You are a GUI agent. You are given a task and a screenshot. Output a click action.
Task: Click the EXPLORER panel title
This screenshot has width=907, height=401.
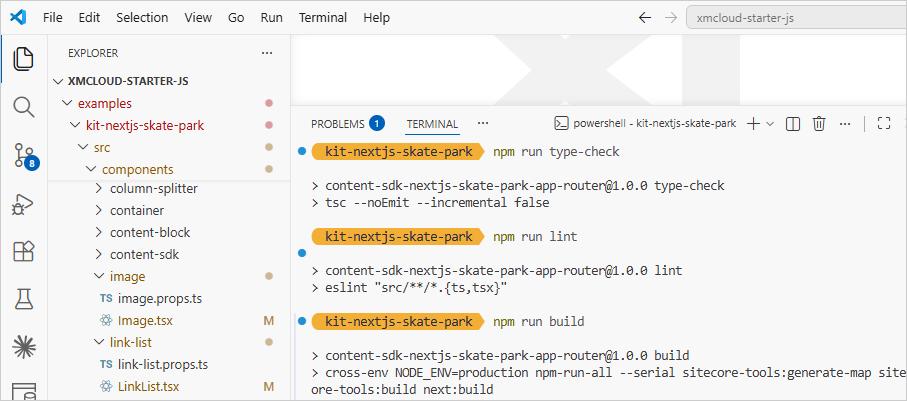93,53
